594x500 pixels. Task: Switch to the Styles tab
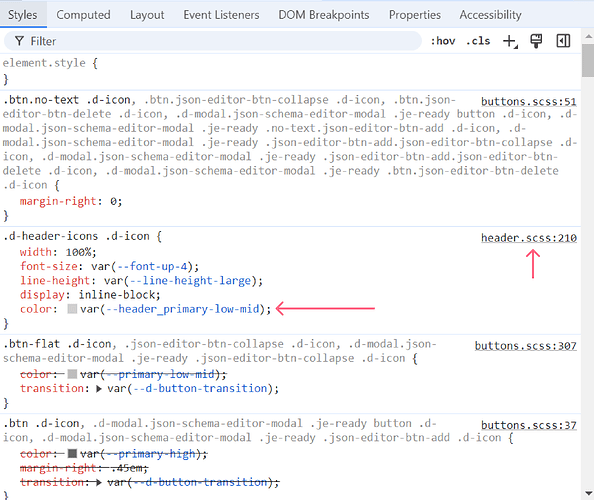pyautogui.click(x=23, y=15)
